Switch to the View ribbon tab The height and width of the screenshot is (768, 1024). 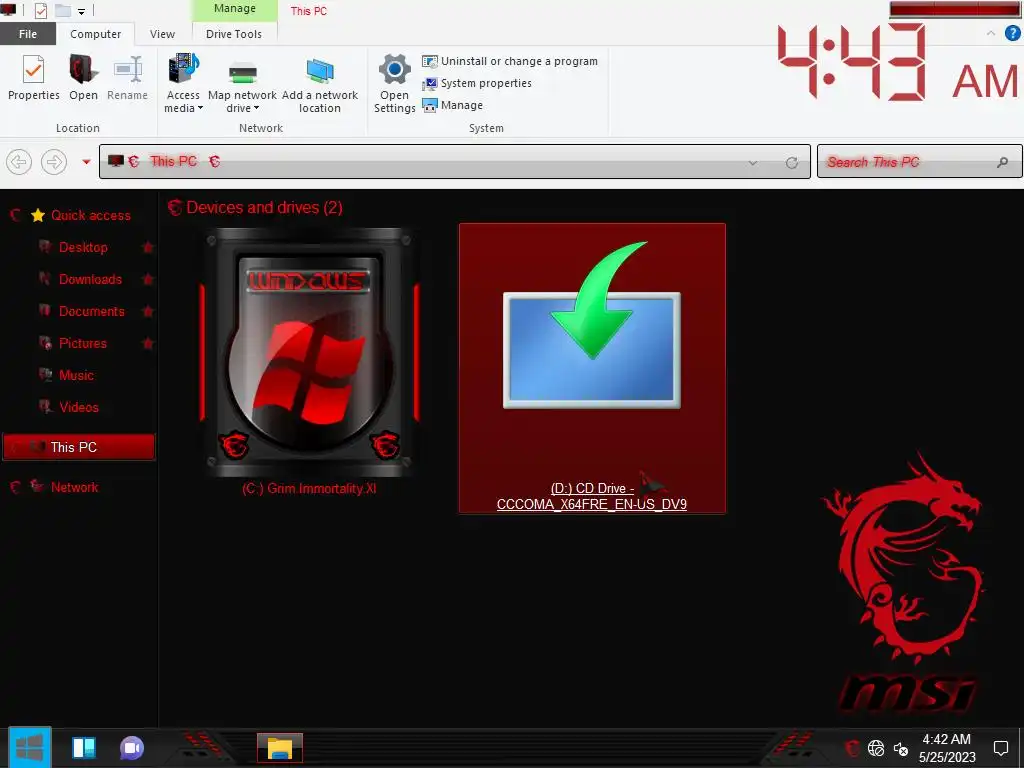162,34
